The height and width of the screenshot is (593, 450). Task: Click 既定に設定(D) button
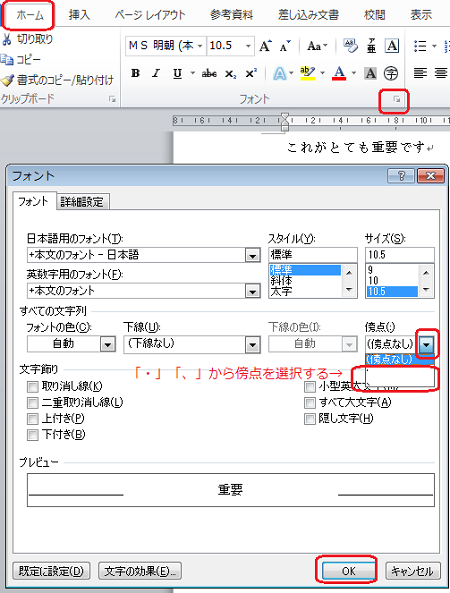point(51,571)
